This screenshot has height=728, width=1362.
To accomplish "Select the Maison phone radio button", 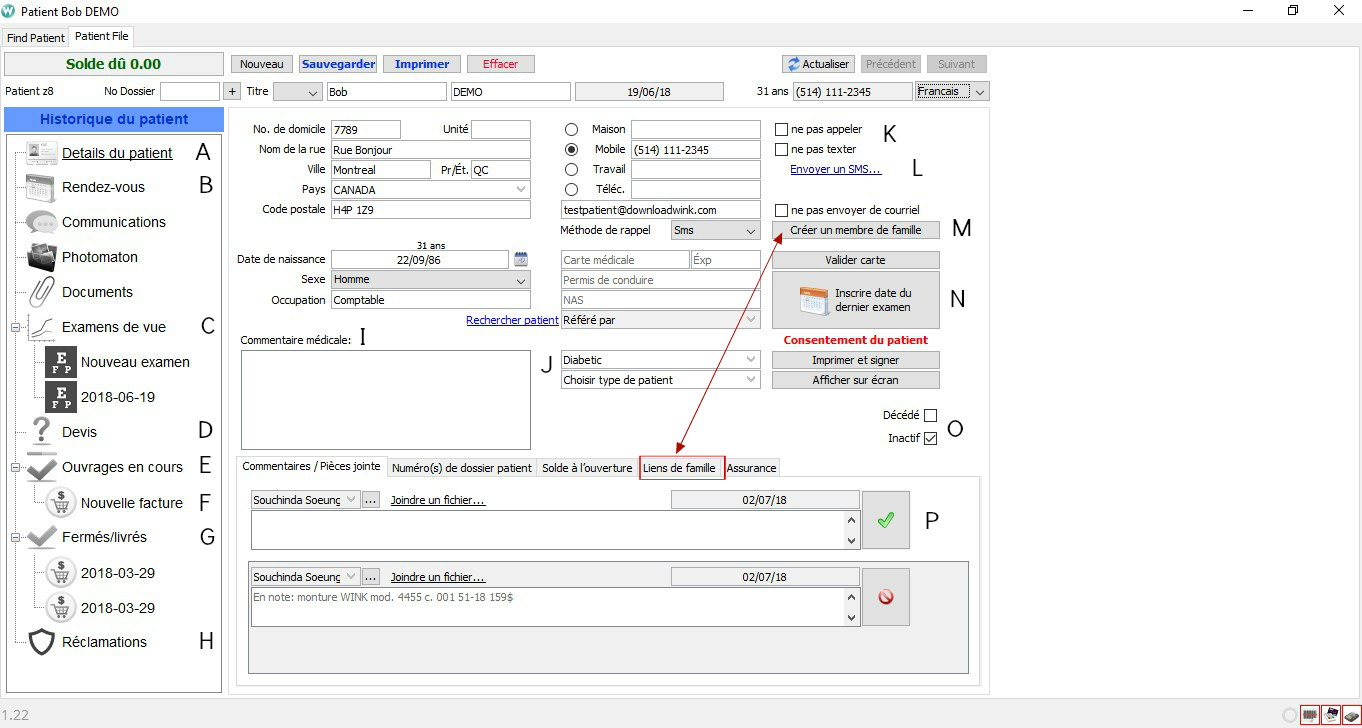I will pos(572,129).
